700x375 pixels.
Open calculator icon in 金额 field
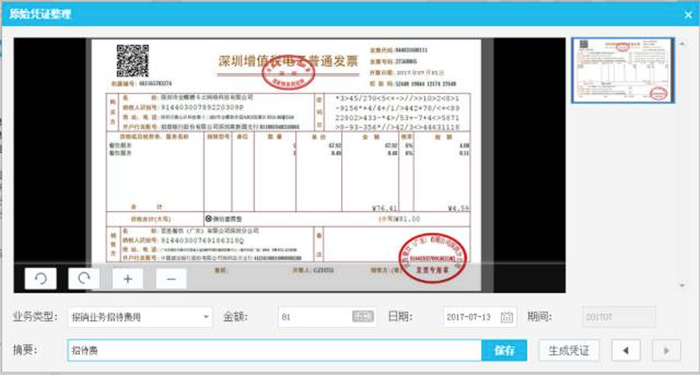coord(362,317)
